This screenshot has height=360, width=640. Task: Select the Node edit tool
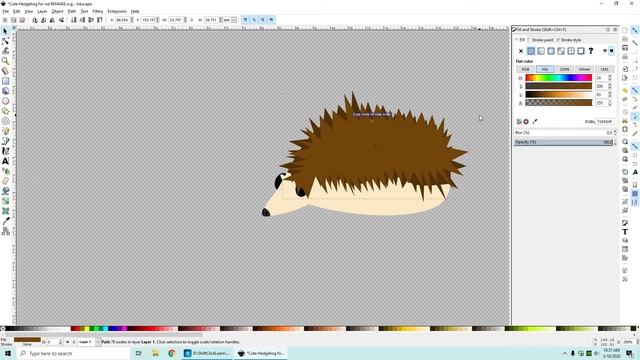coord(5,41)
